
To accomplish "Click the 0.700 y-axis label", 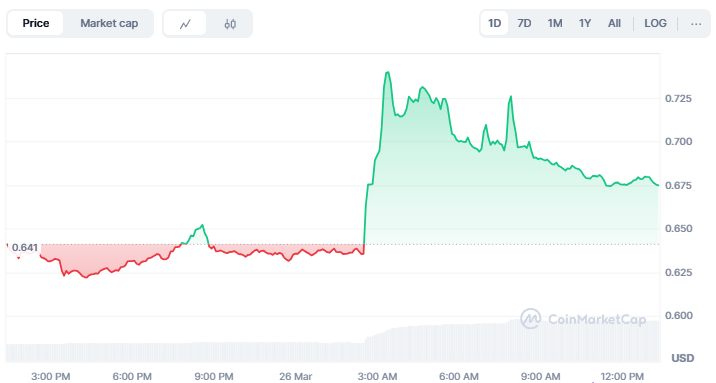I will pos(678,142).
